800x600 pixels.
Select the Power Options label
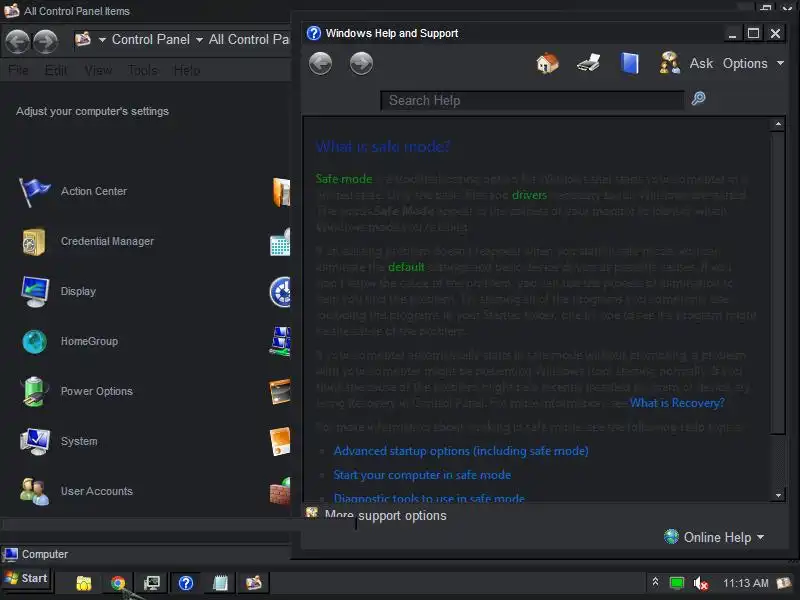(x=96, y=391)
